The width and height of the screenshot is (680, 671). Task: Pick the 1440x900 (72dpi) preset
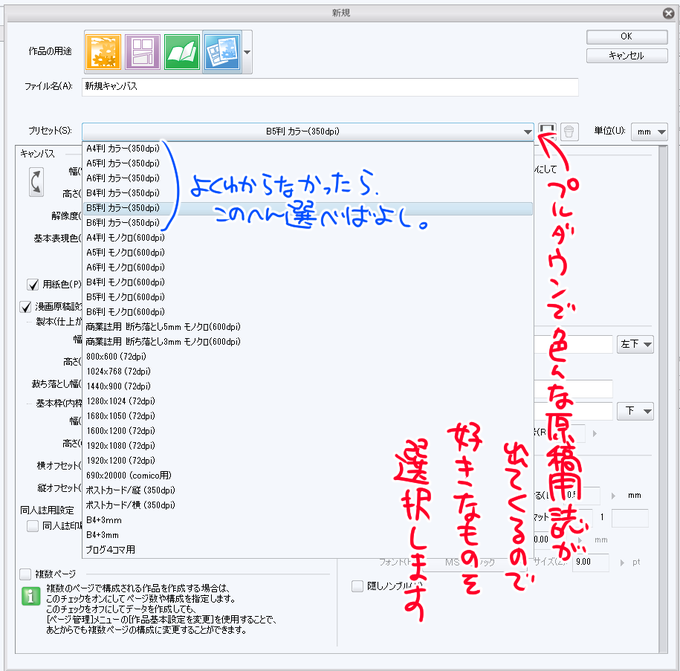coord(308,386)
